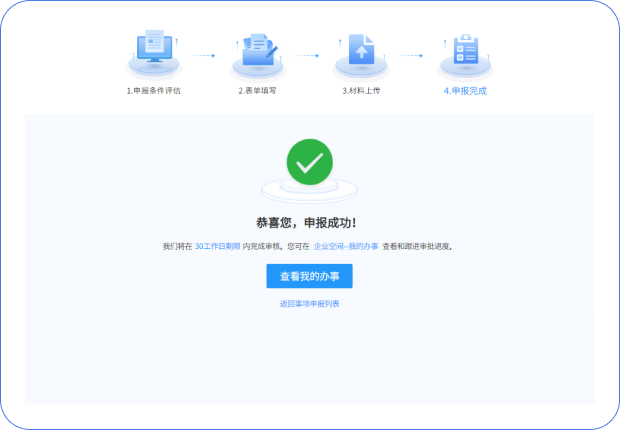Click the 查看和跟进审批进度 text

coord(417,246)
